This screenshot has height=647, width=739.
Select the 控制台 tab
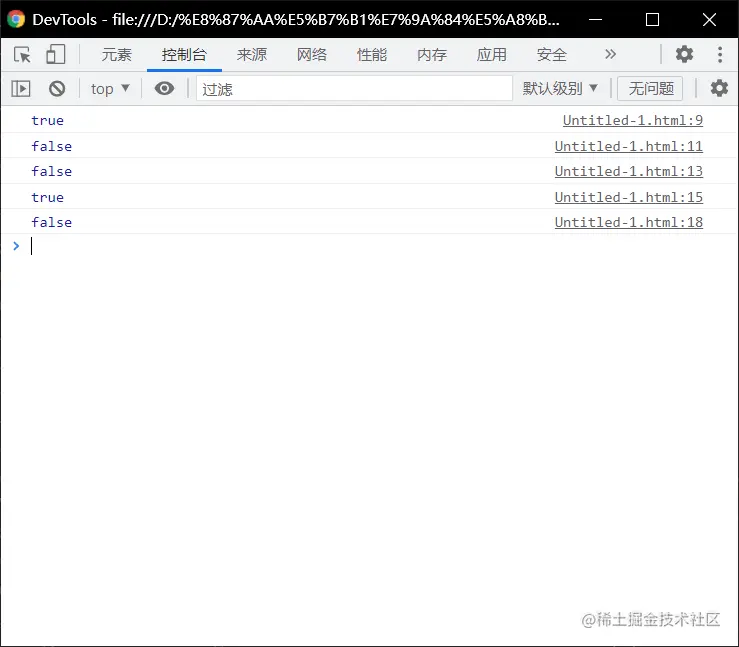184,55
